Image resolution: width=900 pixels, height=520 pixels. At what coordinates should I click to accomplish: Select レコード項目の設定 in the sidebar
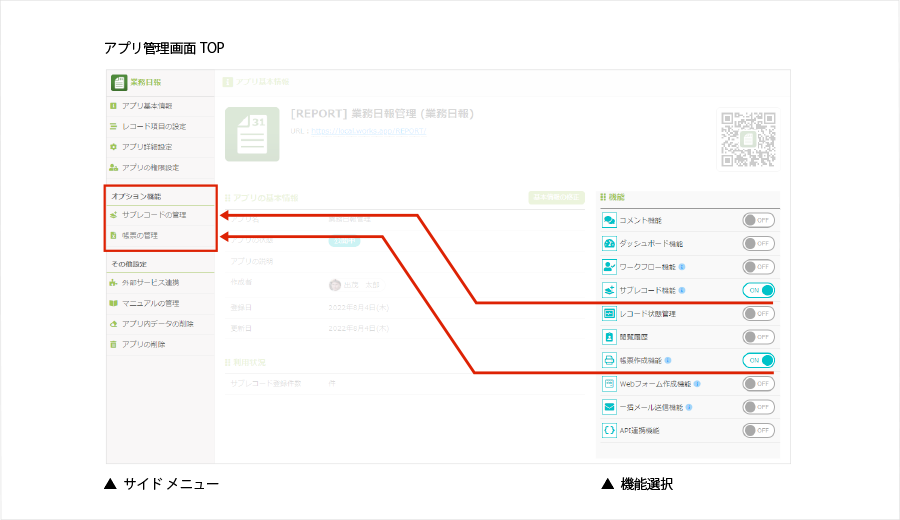tap(153, 126)
